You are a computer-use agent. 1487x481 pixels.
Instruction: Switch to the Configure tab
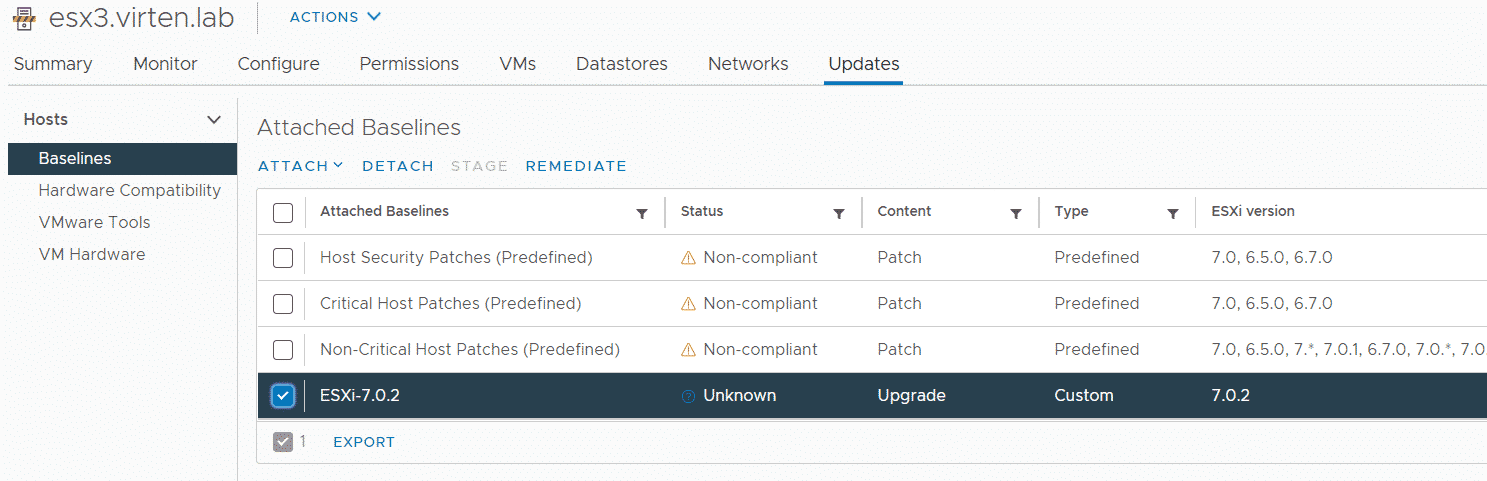(279, 64)
